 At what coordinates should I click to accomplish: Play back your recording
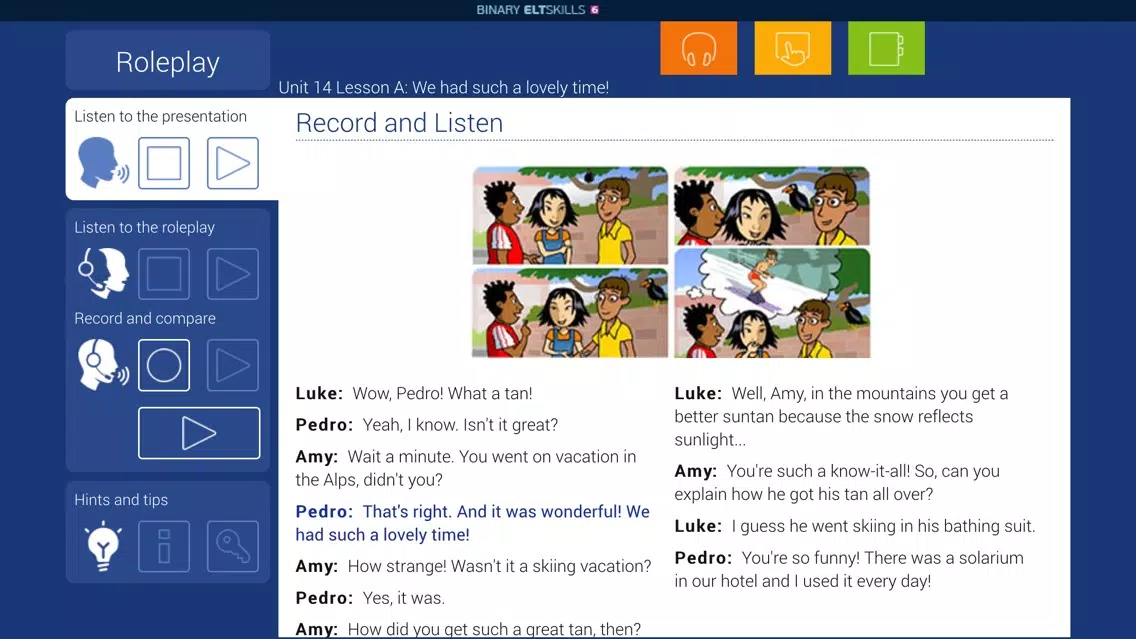tap(233, 365)
